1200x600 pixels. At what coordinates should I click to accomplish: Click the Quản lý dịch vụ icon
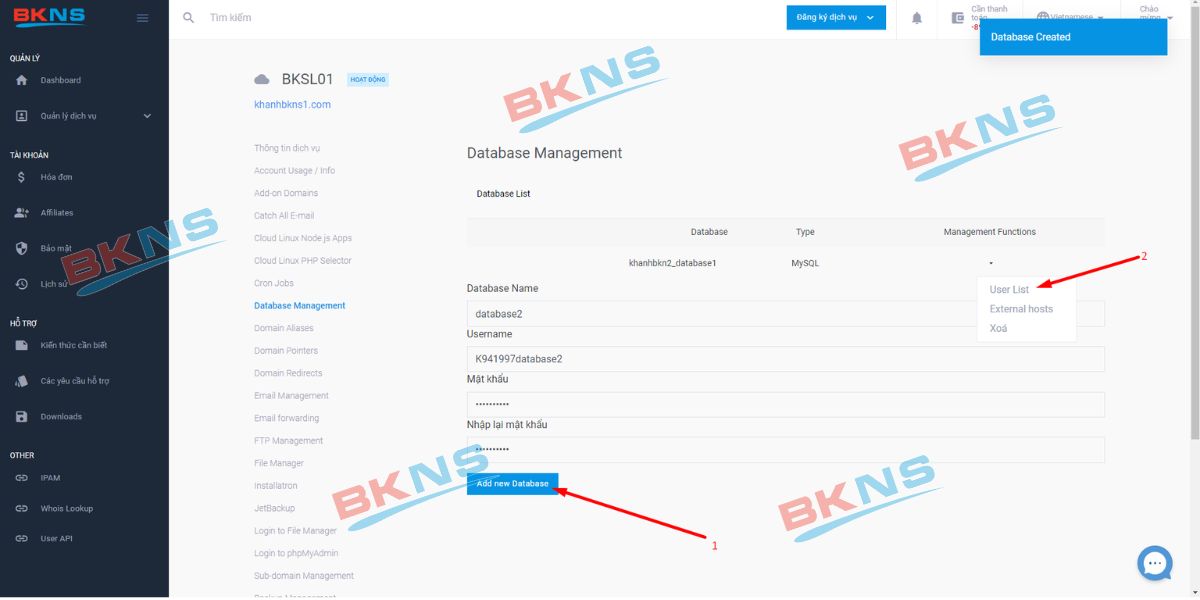coord(22,116)
